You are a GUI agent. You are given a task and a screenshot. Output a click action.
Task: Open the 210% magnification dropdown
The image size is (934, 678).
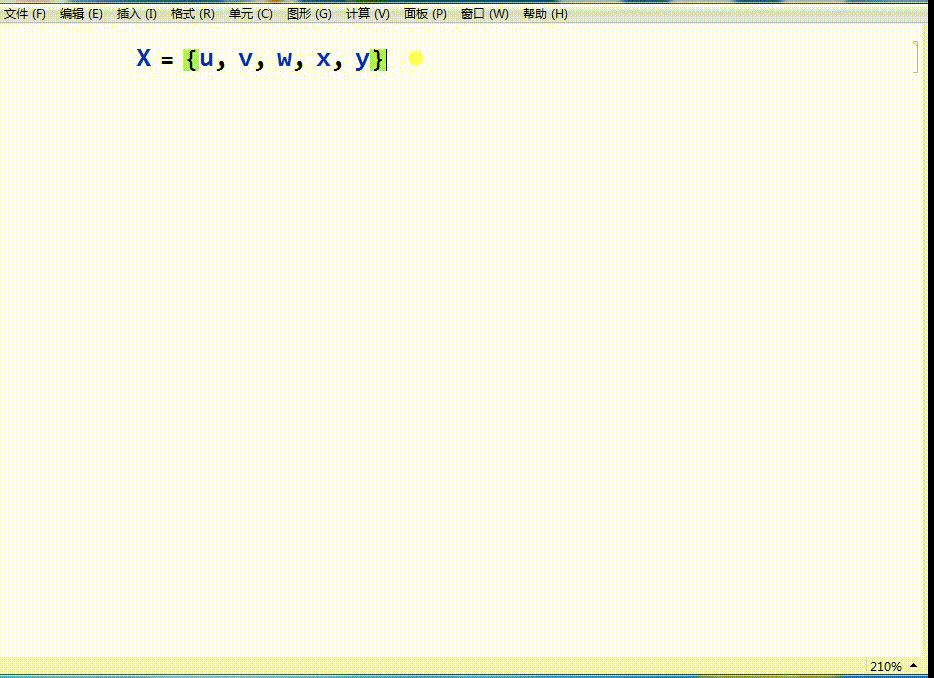[x=893, y=666]
